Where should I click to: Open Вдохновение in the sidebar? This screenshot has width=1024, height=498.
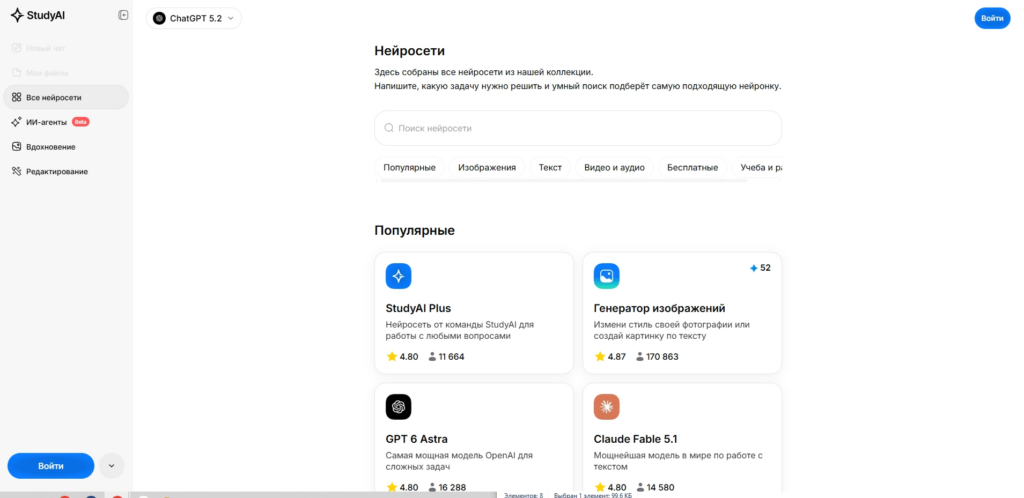[65, 147]
